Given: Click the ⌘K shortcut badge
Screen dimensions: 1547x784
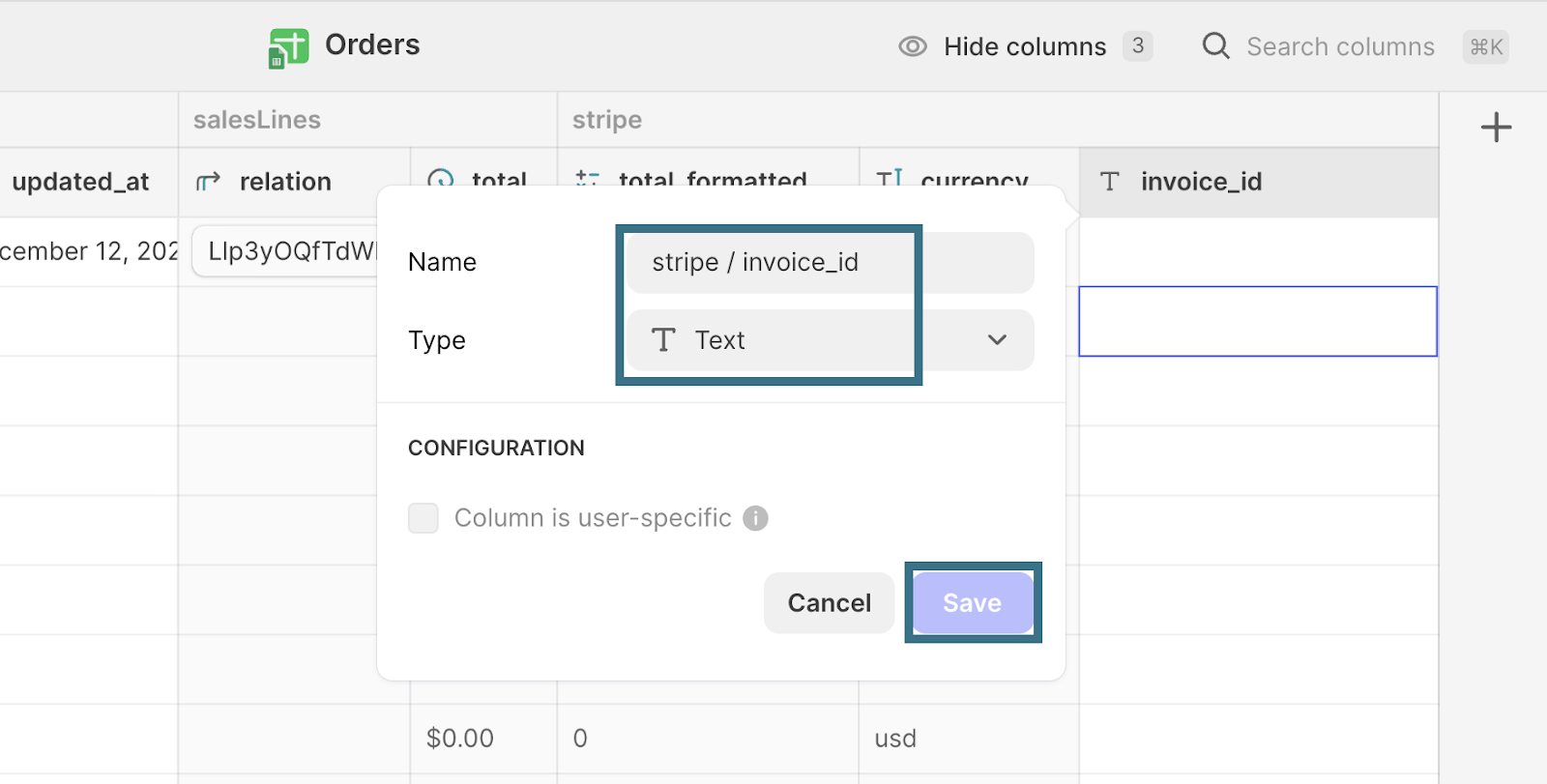Looking at the screenshot, I should 1486,46.
